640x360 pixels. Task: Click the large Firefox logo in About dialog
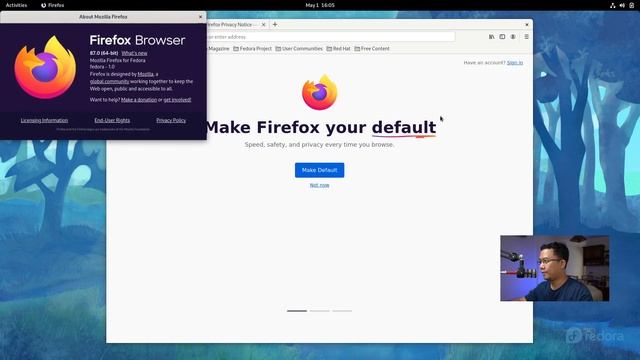pyautogui.click(x=45, y=67)
